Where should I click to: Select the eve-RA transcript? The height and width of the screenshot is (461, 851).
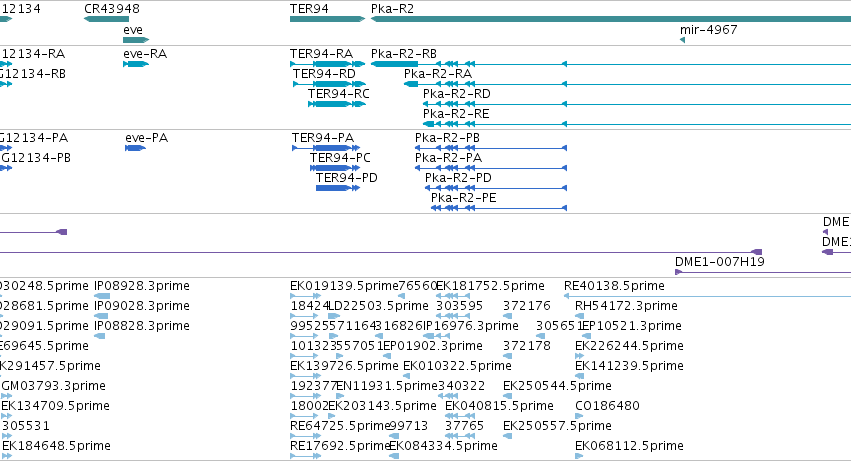coord(136,64)
